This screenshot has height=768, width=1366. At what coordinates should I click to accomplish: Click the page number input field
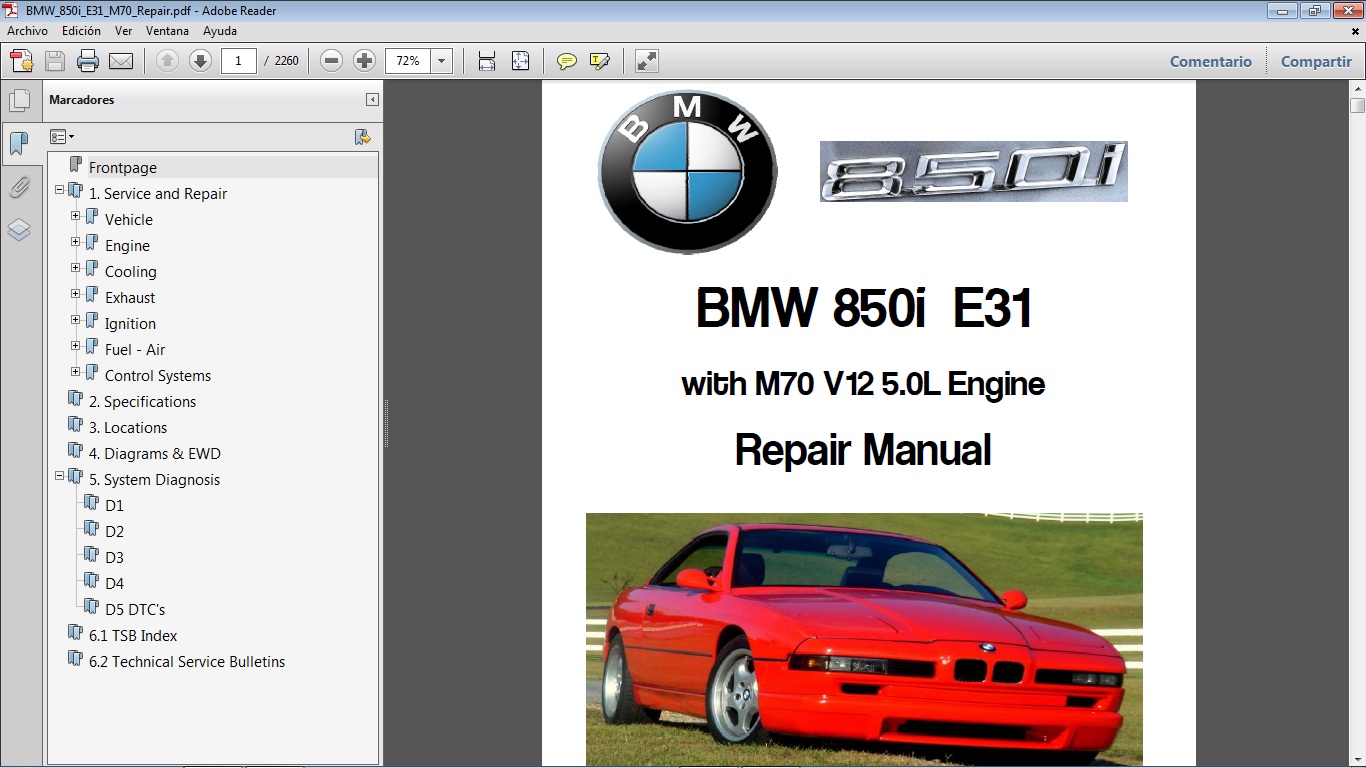[x=239, y=61]
